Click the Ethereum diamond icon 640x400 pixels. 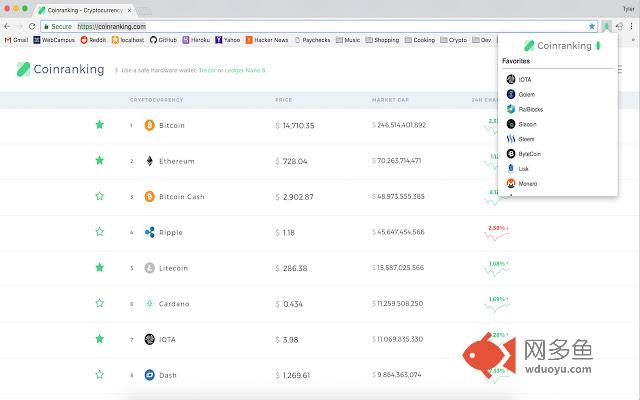pos(150,161)
